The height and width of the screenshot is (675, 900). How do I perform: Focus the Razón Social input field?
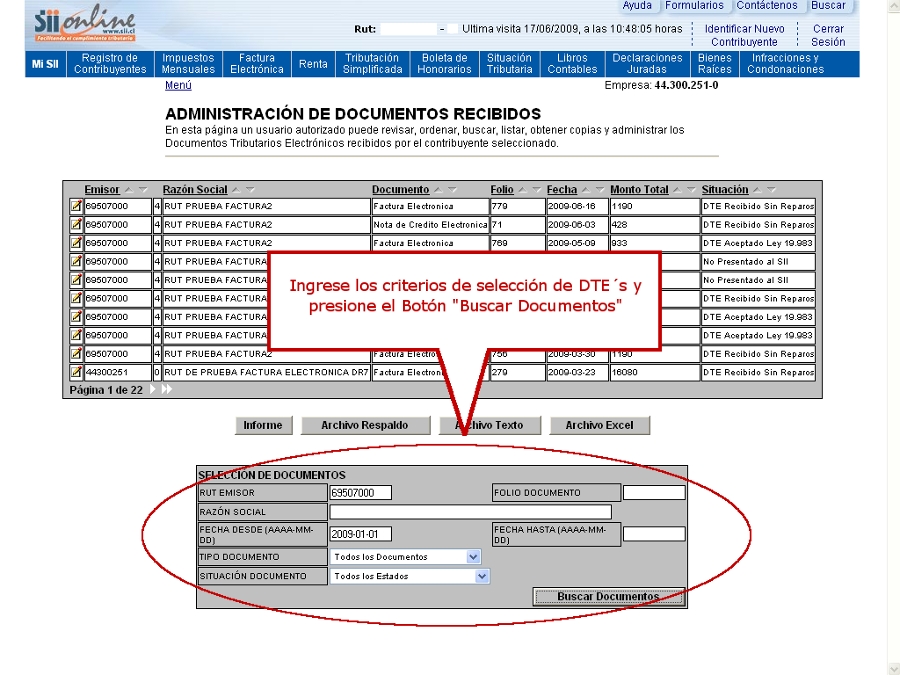click(471, 511)
